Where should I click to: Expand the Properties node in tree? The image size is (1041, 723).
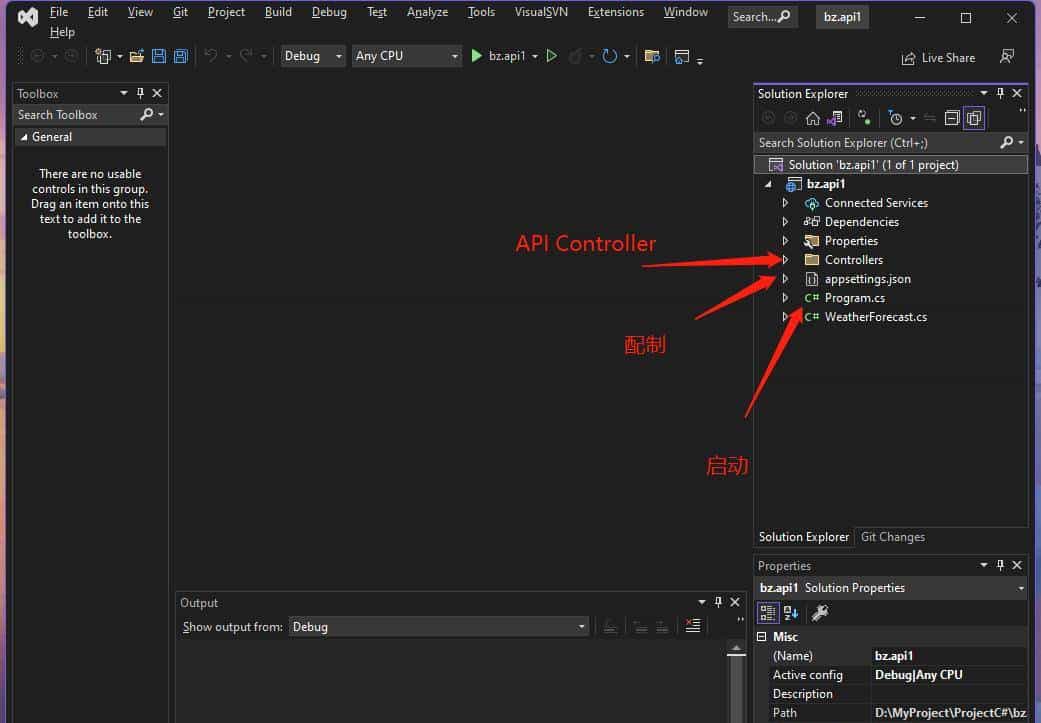point(785,240)
